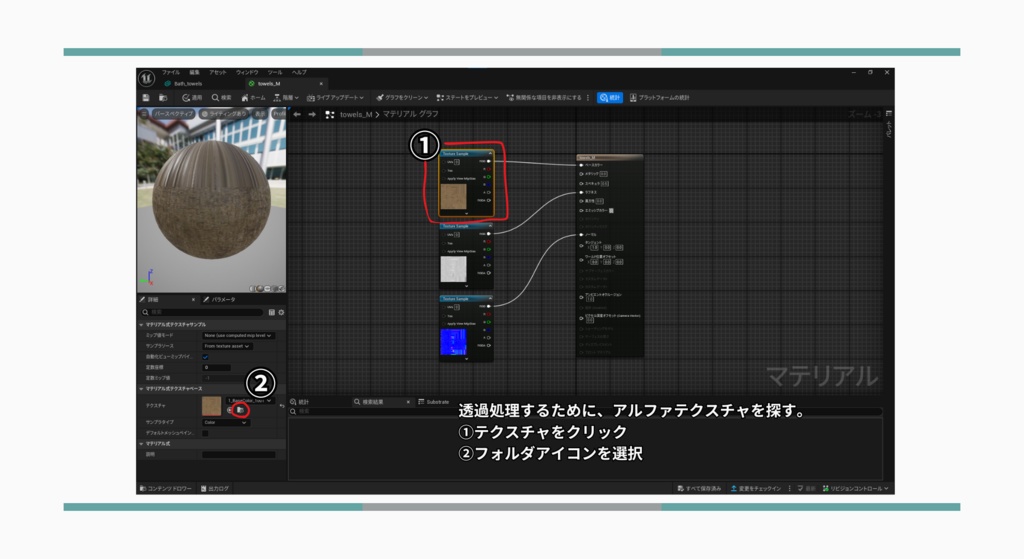Click the ベースカラー input pin on result node
Image resolution: width=1024 pixels, height=559 pixels.
click(x=581, y=165)
